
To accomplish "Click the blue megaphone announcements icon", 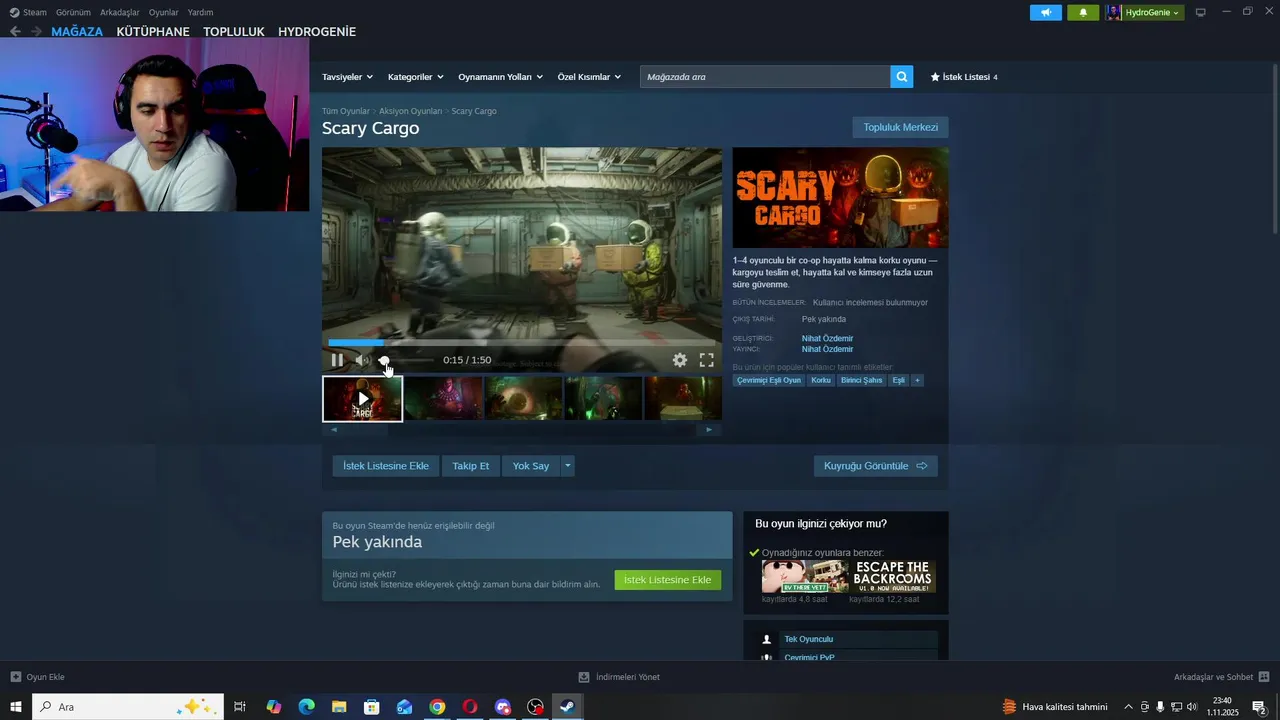I will pos(1046,12).
